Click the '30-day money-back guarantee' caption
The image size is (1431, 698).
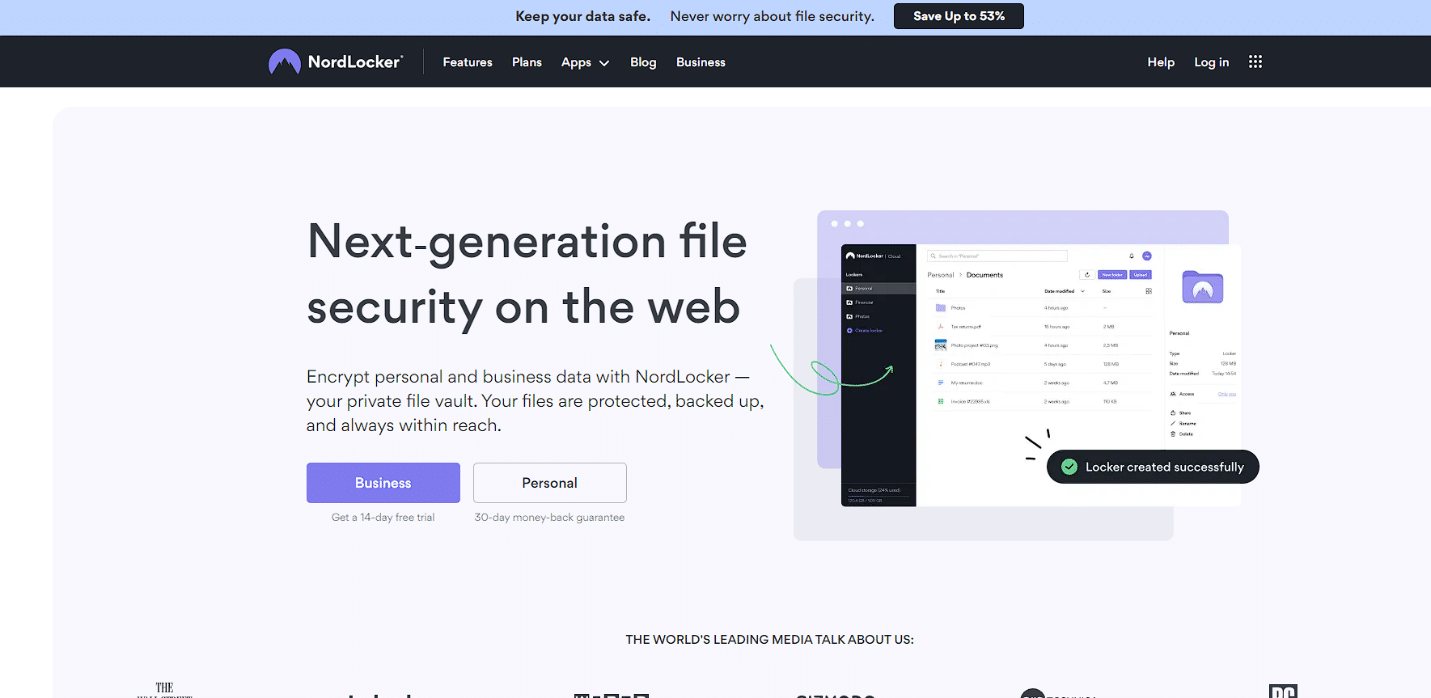click(550, 517)
